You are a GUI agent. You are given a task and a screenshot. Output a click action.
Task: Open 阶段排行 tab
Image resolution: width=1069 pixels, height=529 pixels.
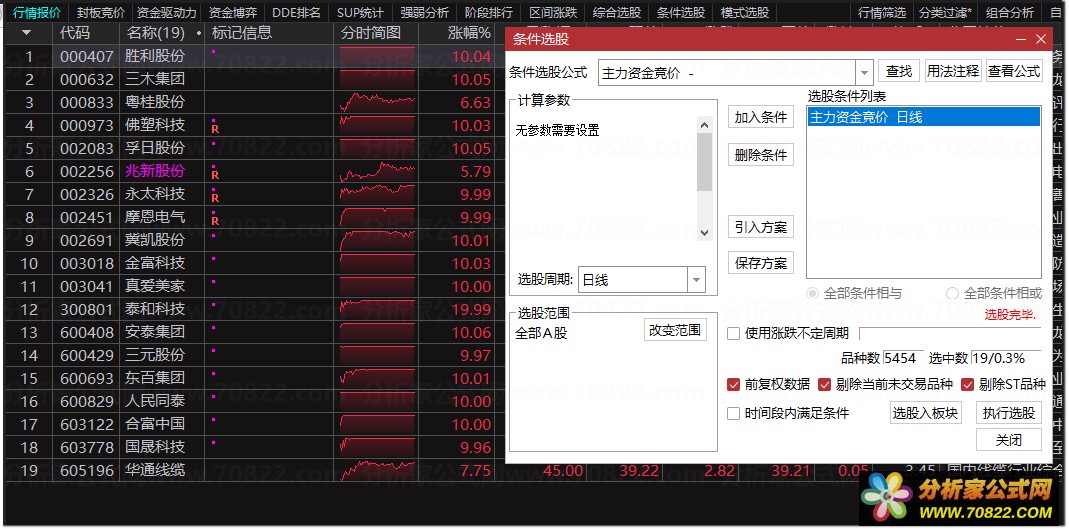click(489, 12)
